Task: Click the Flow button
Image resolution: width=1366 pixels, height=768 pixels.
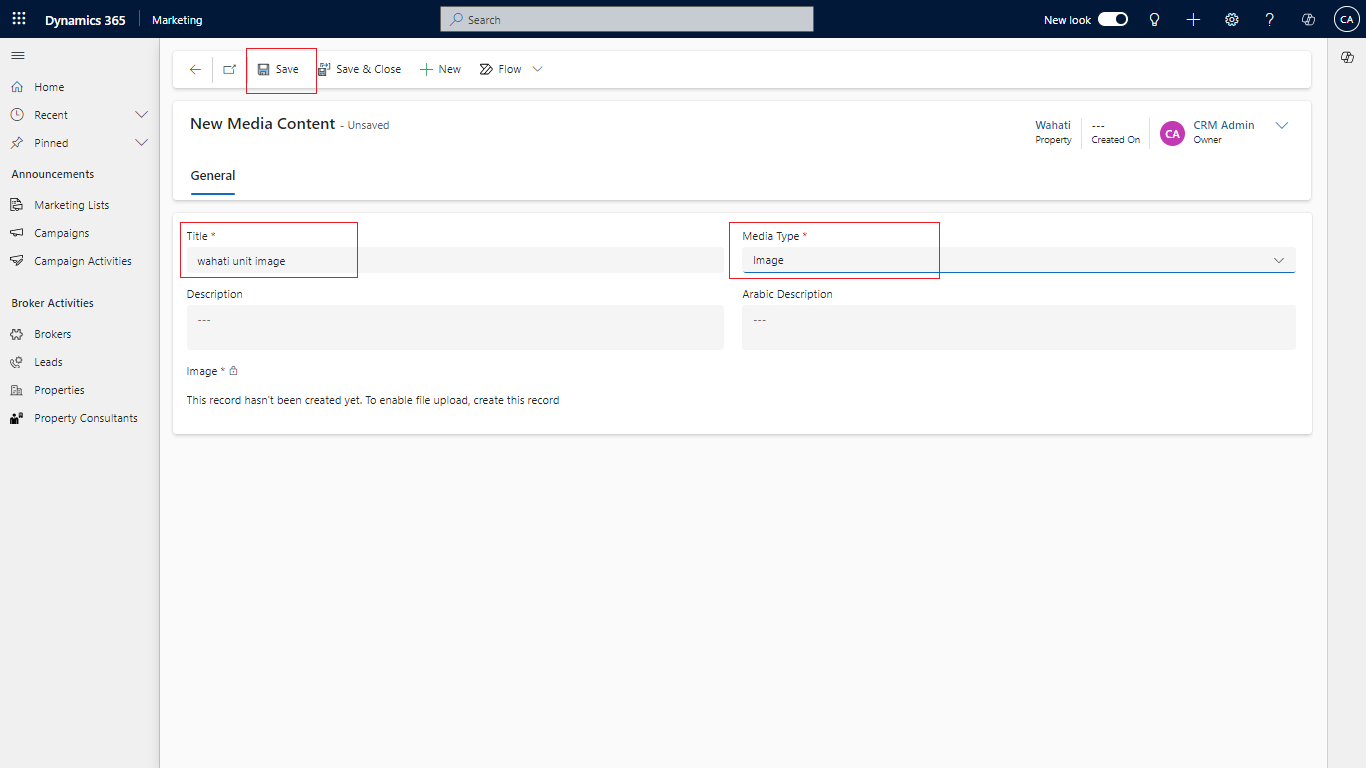Action: (500, 69)
